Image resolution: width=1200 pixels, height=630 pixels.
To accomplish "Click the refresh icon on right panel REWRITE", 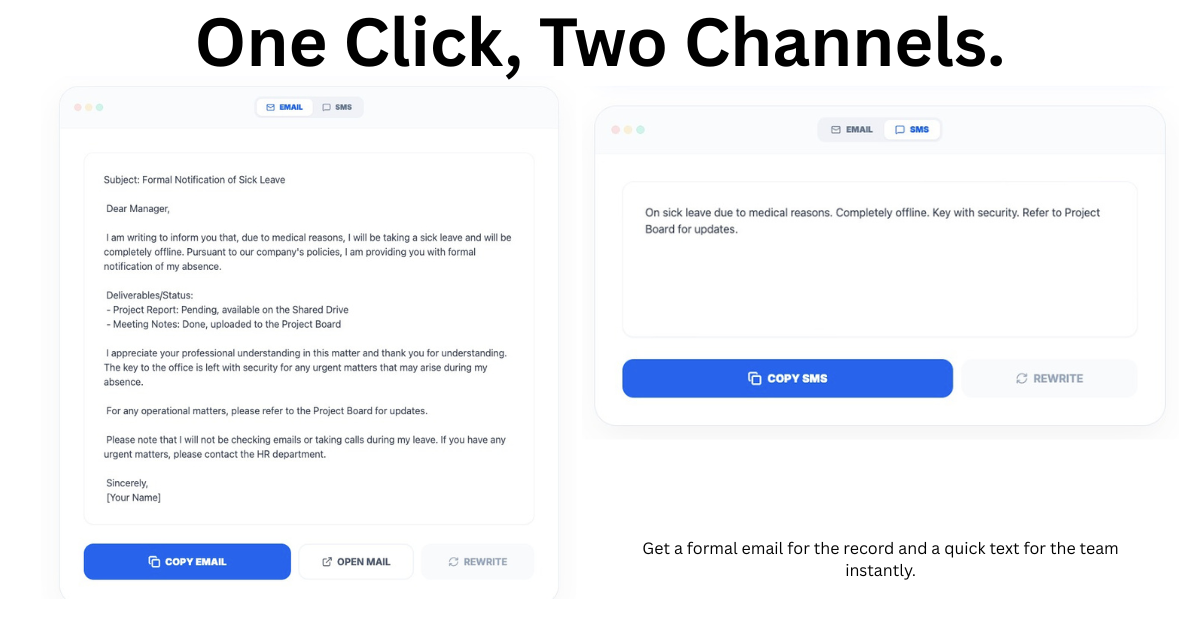I will [x=1021, y=379].
